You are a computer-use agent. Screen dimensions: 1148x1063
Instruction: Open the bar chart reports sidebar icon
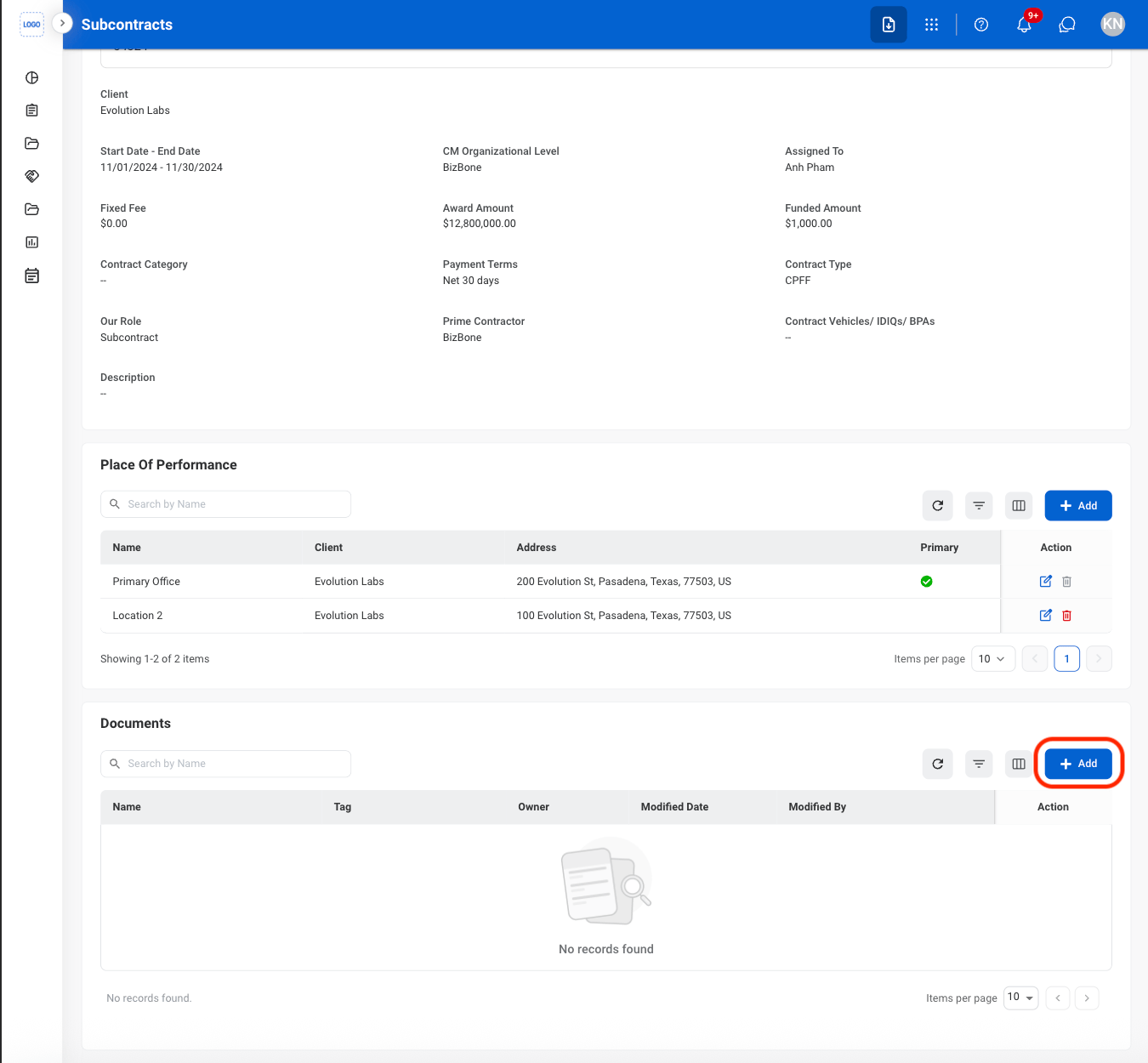pos(32,242)
